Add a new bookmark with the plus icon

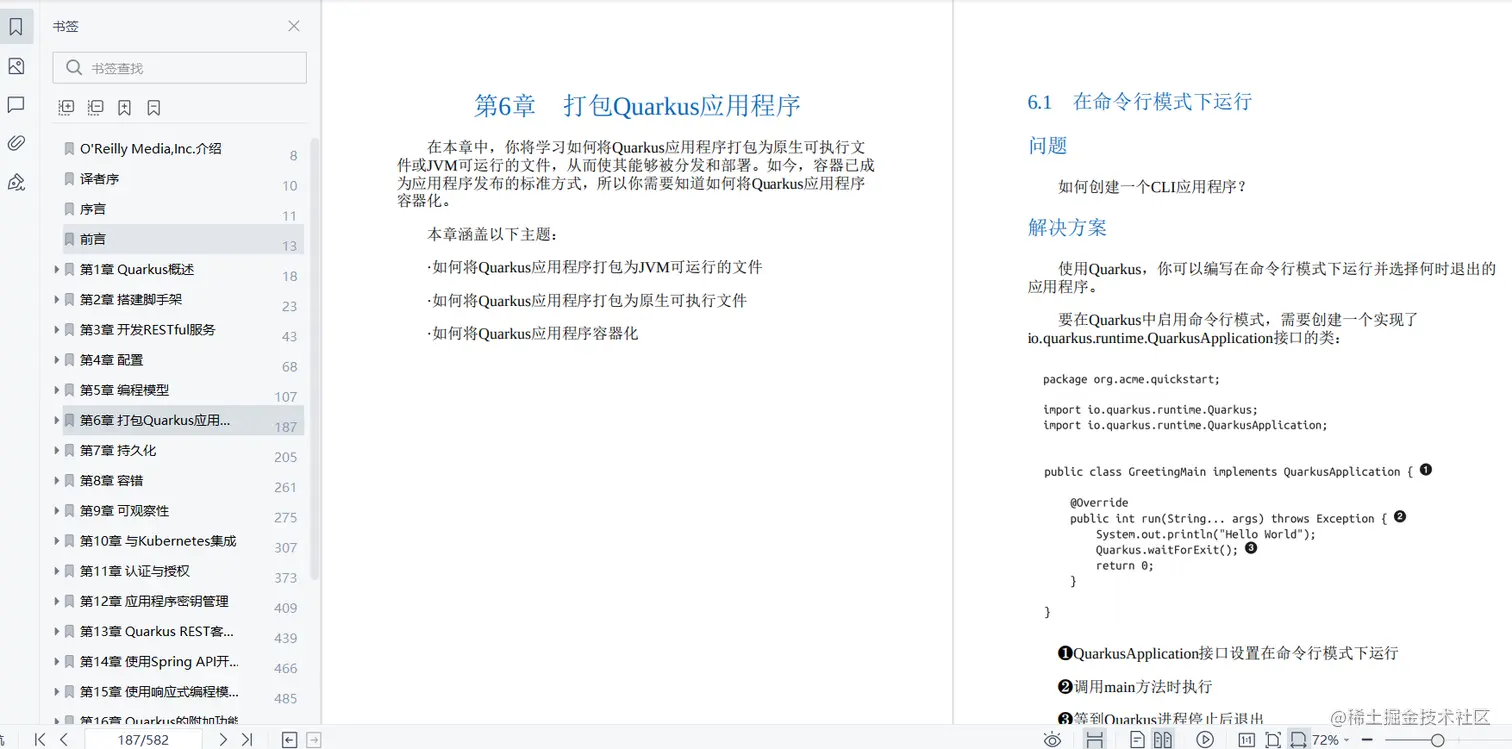coord(124,107)
